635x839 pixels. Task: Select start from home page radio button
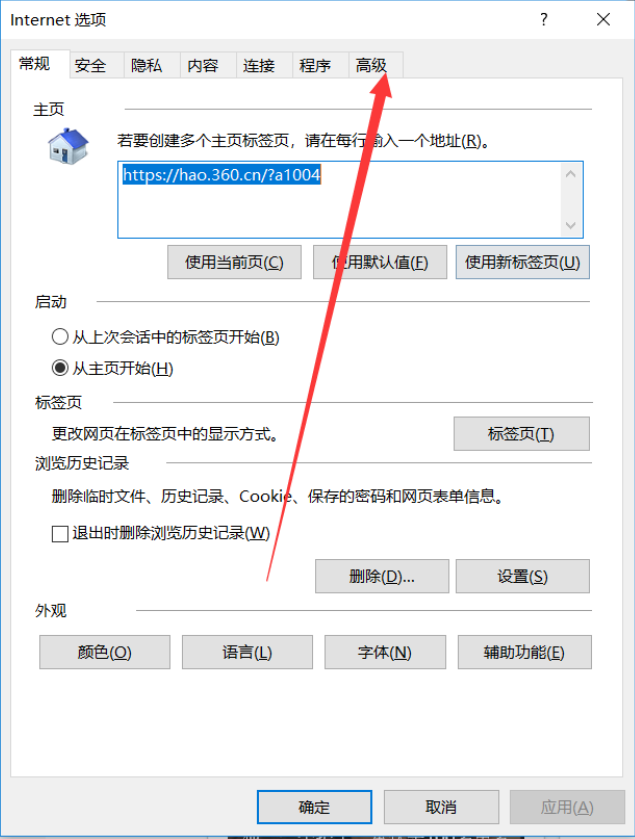coord(60,368)
